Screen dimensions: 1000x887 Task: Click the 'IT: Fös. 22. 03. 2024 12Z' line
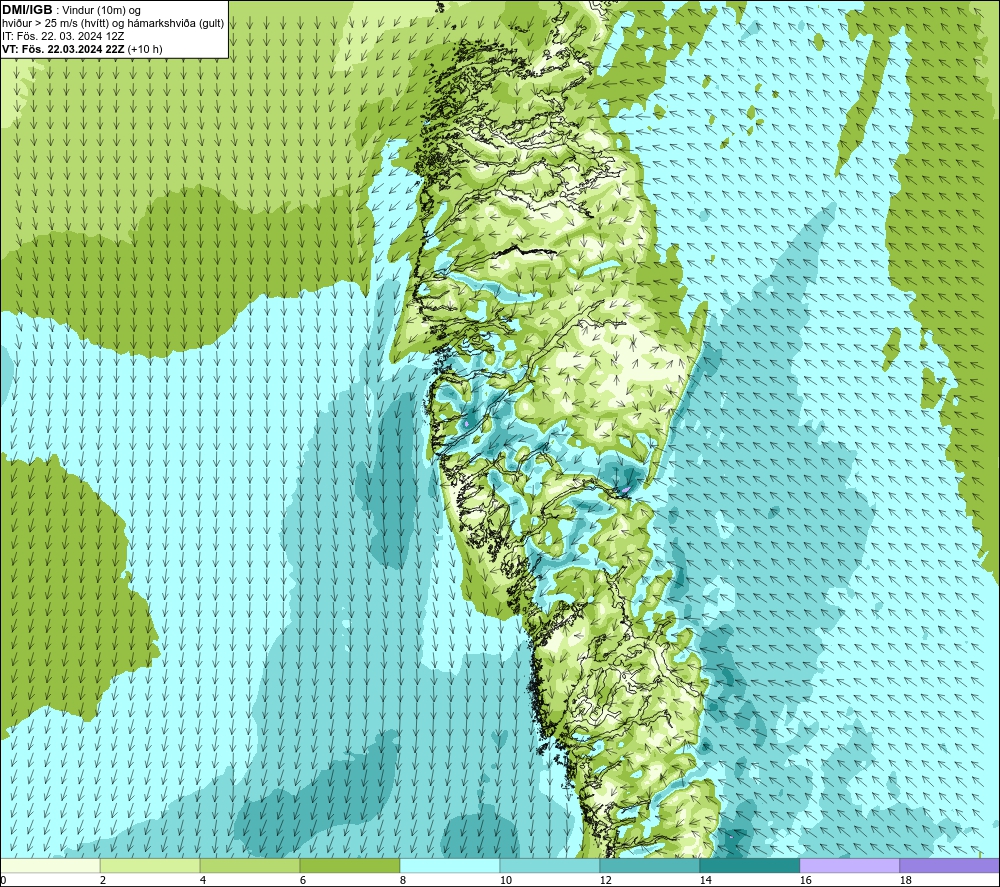click(x=62, y=36)
